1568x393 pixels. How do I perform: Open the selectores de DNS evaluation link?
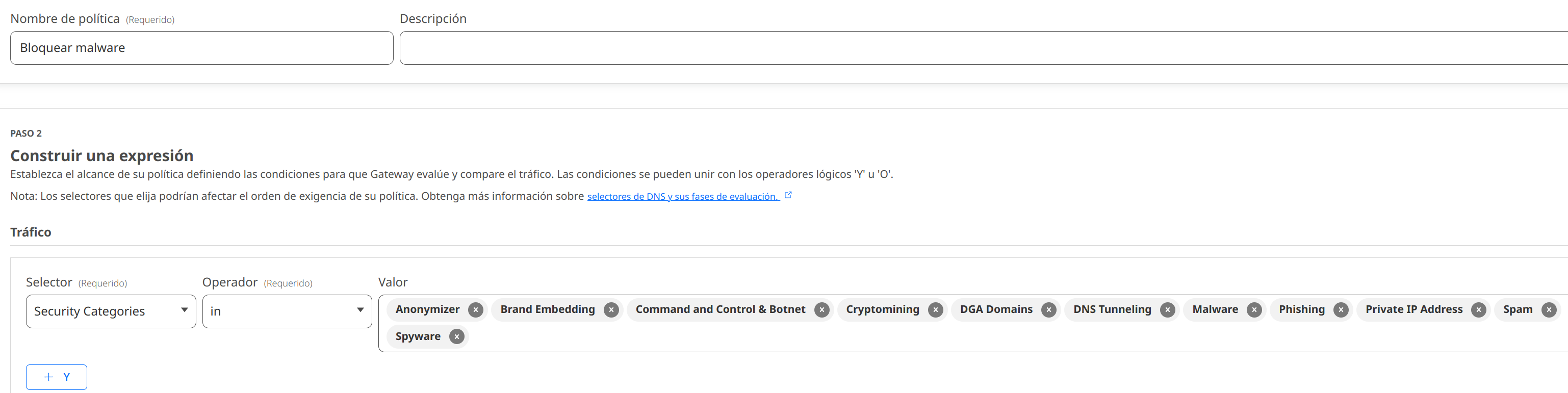click(682, 197)
